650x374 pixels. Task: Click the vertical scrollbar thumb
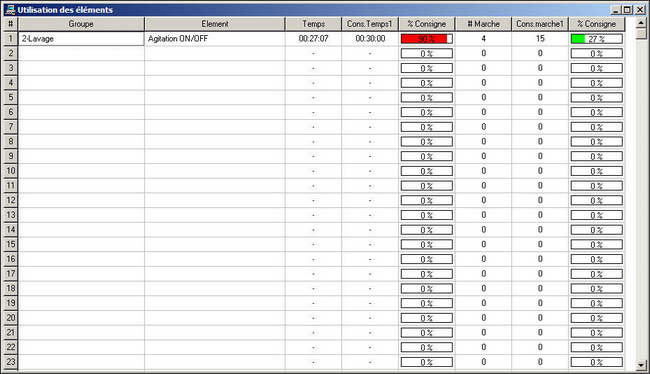(641, 34)
